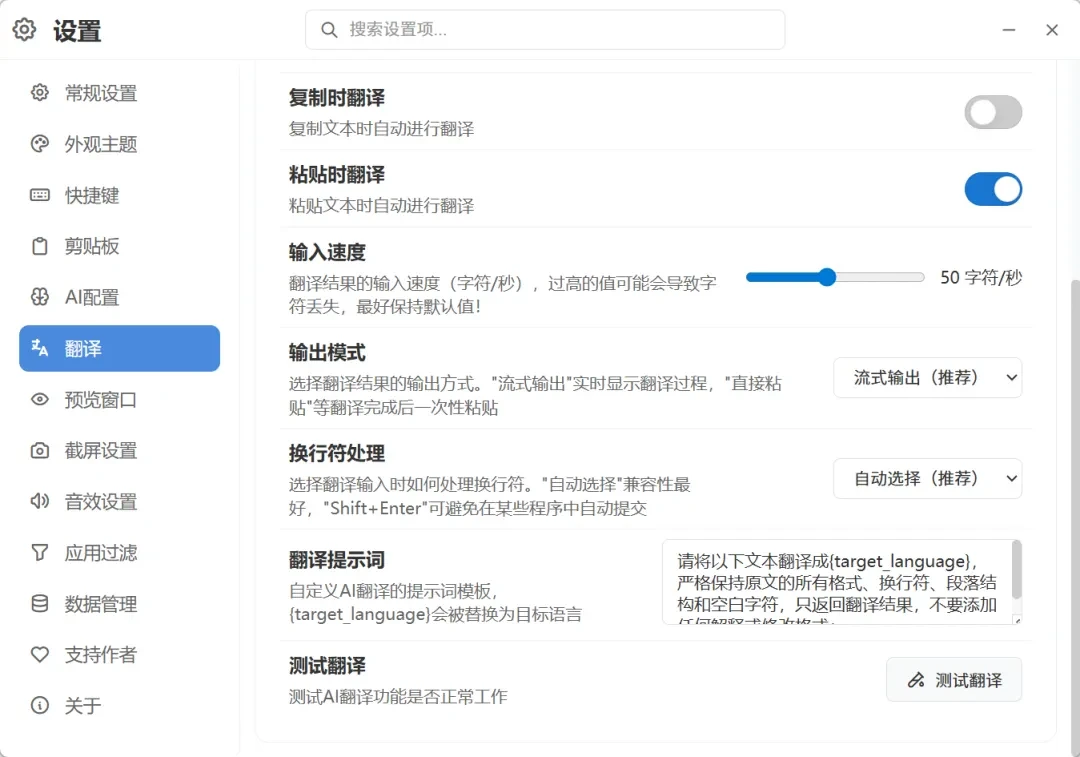The image size is (1080, 757).
Task: Click the gear icon beside 常规设置
Action: pyautogui.click(x=40, y=92)
